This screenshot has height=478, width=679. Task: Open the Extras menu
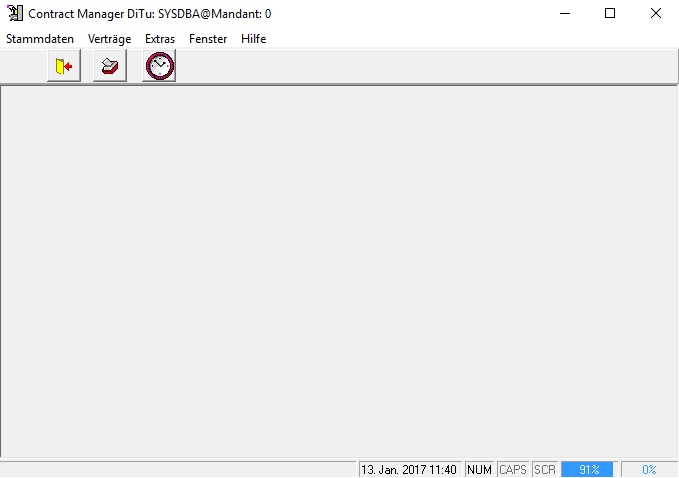pos(160,39)
